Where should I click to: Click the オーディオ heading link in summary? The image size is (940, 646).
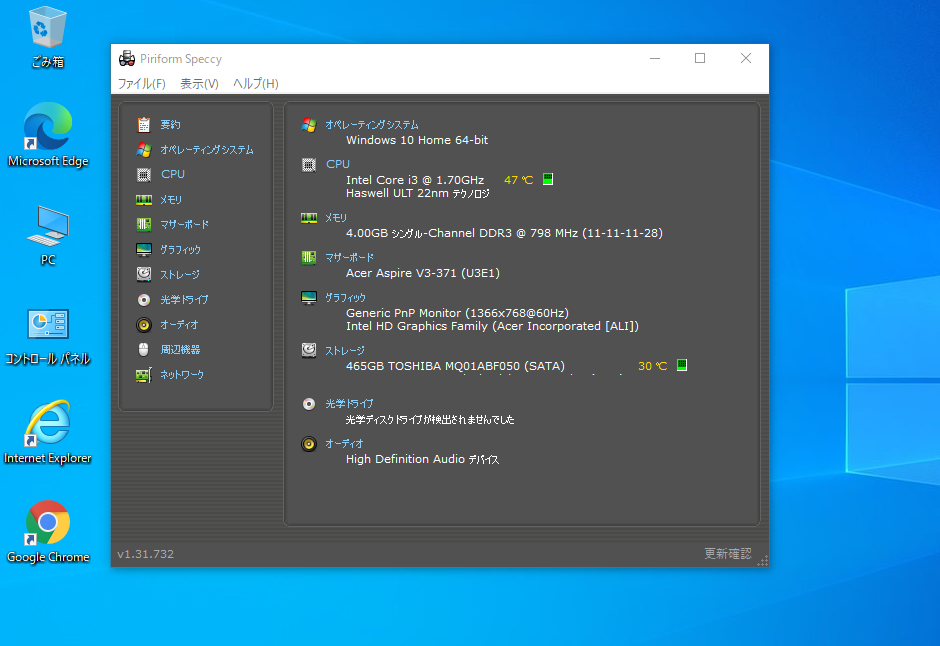click(344, 444)
